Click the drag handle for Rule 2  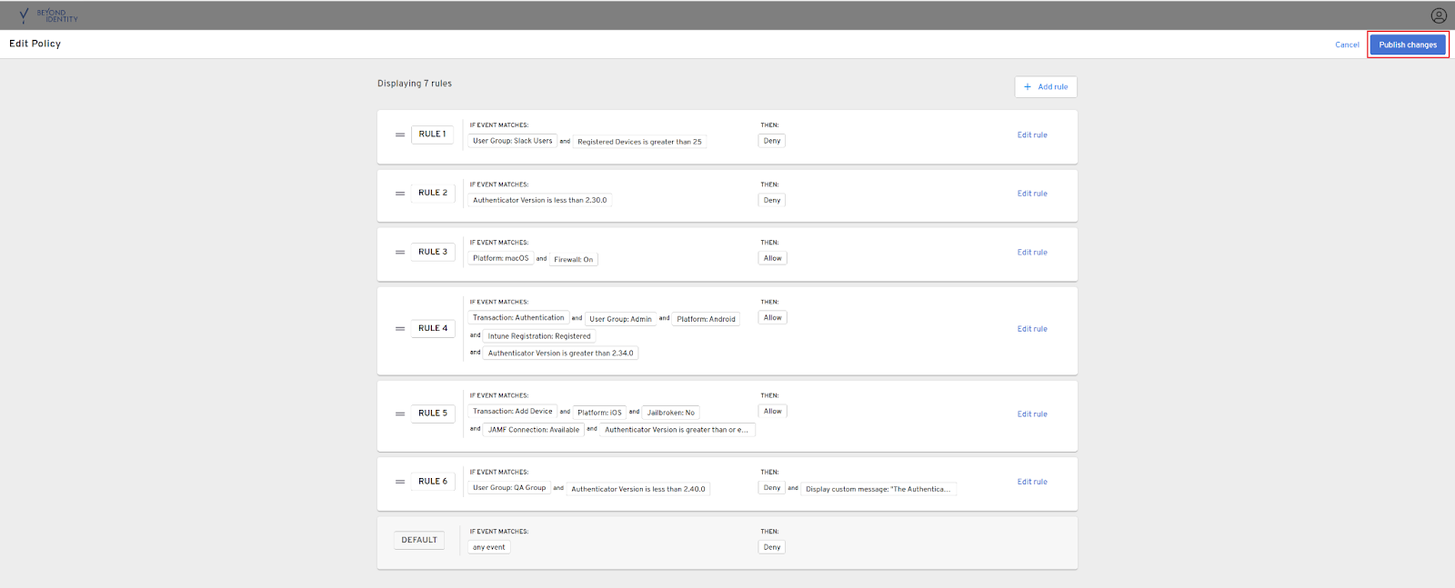pos(400,193)
